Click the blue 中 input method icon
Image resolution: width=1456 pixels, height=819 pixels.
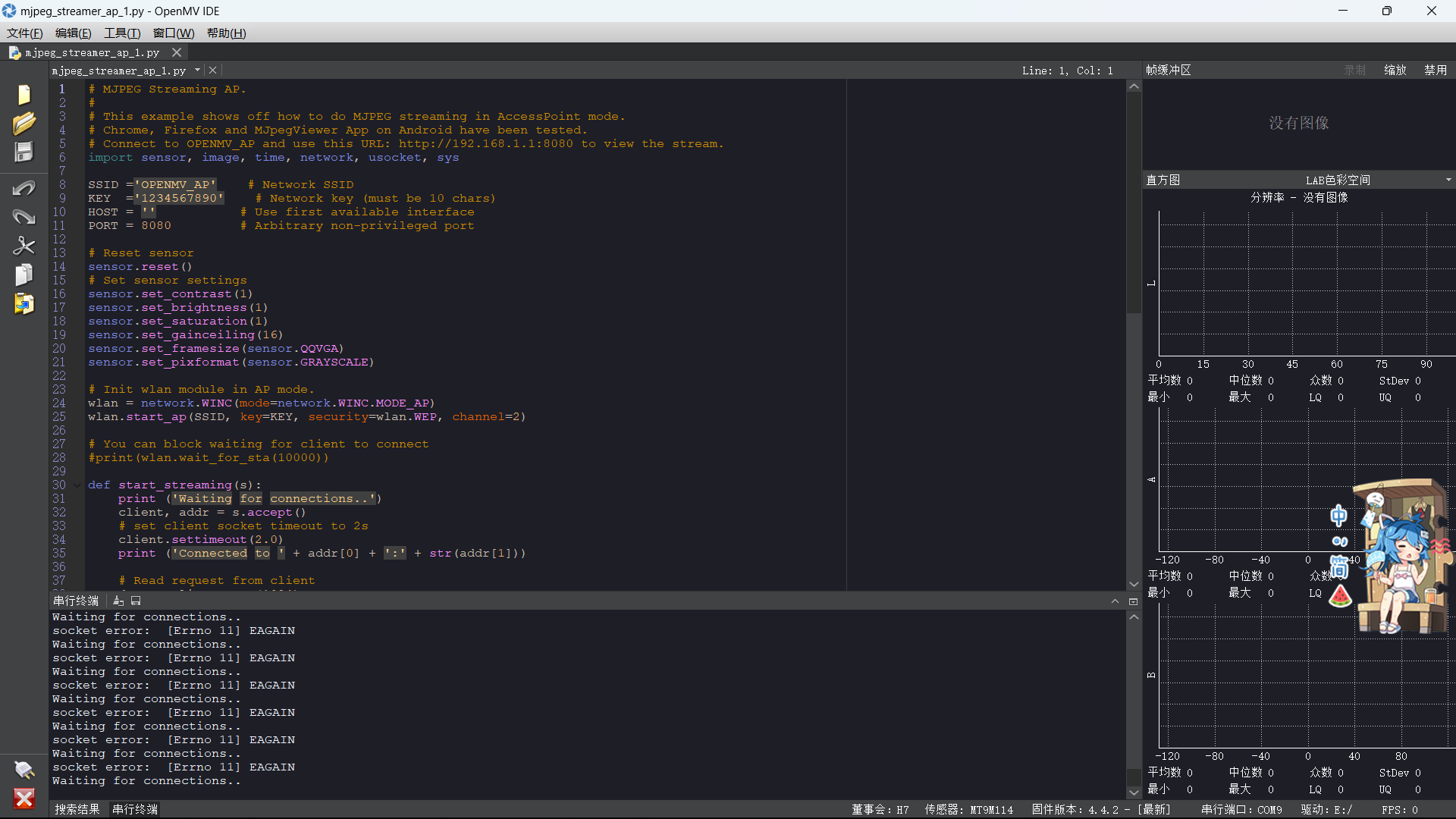pyautogui.click(x=1338, y=516)
